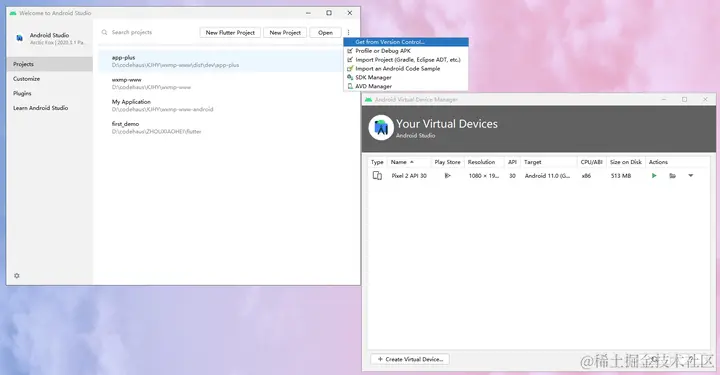Viewport: 720px width, 375px height.
Task: Click the Target column header
Action: click(x=549, y=162)
